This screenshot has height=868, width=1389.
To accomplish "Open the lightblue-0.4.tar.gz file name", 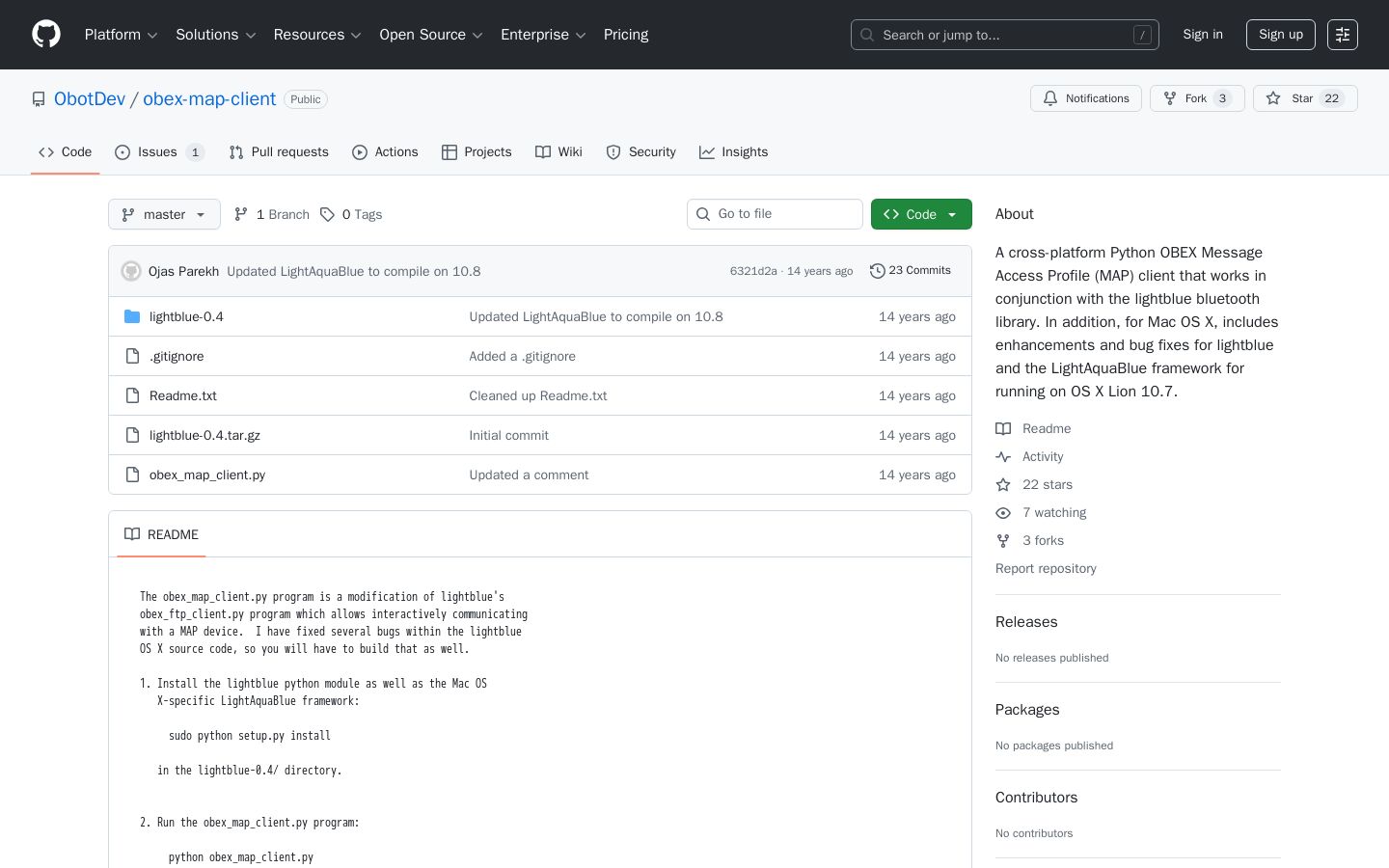I will tap(204, 435).
